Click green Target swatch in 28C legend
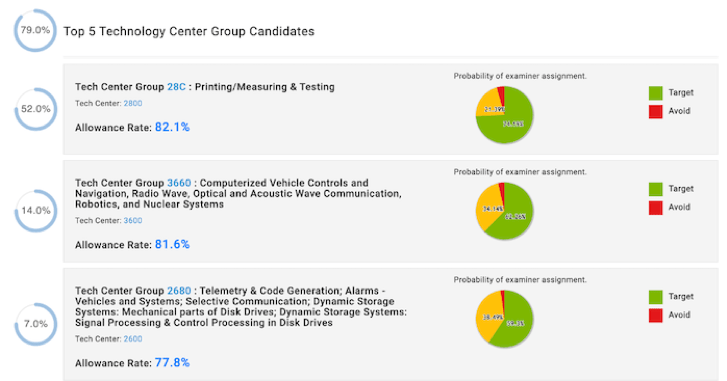 coord(656,93)
